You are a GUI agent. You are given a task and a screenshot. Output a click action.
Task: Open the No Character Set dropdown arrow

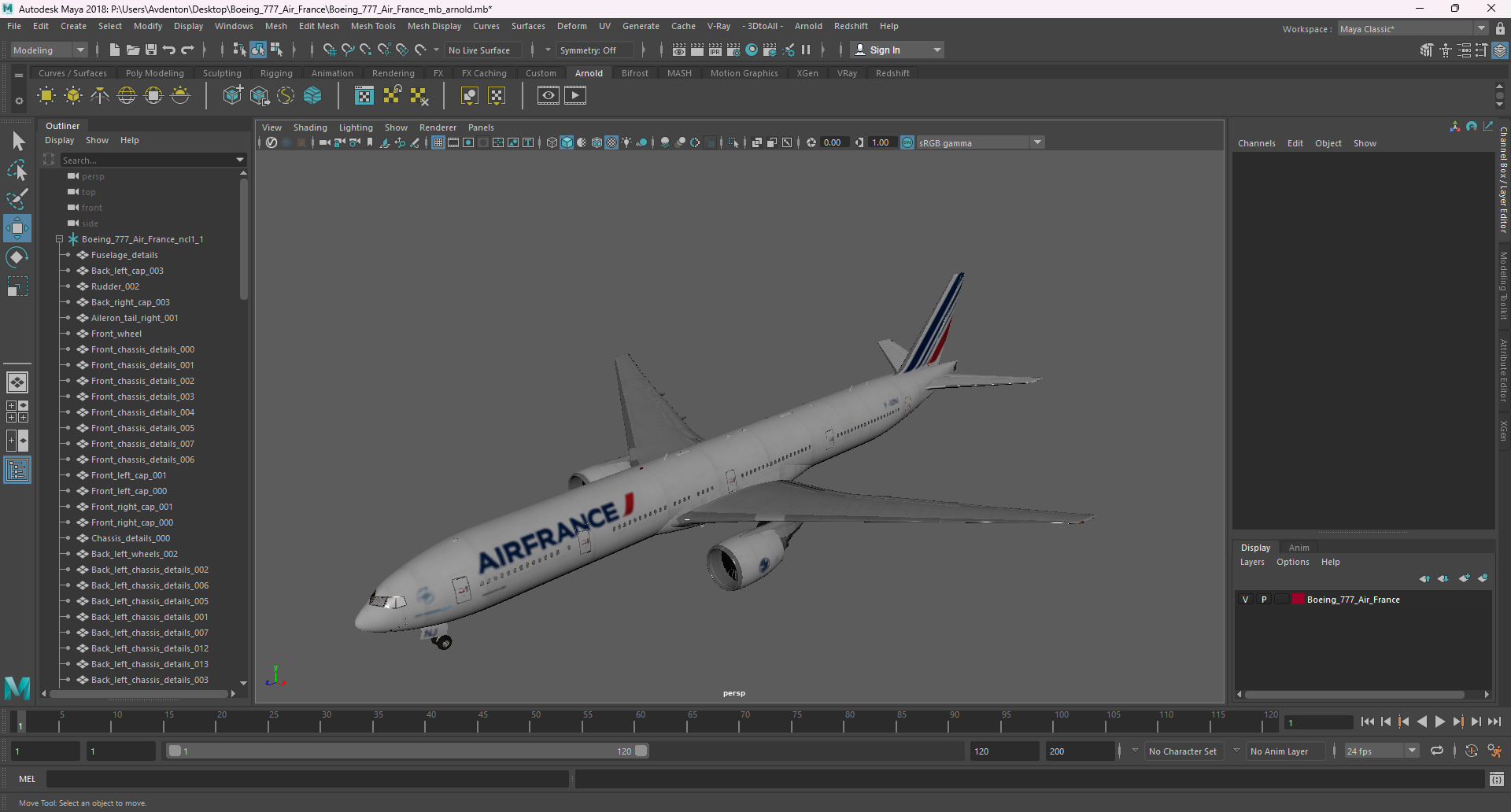(x=1135, y=751)
